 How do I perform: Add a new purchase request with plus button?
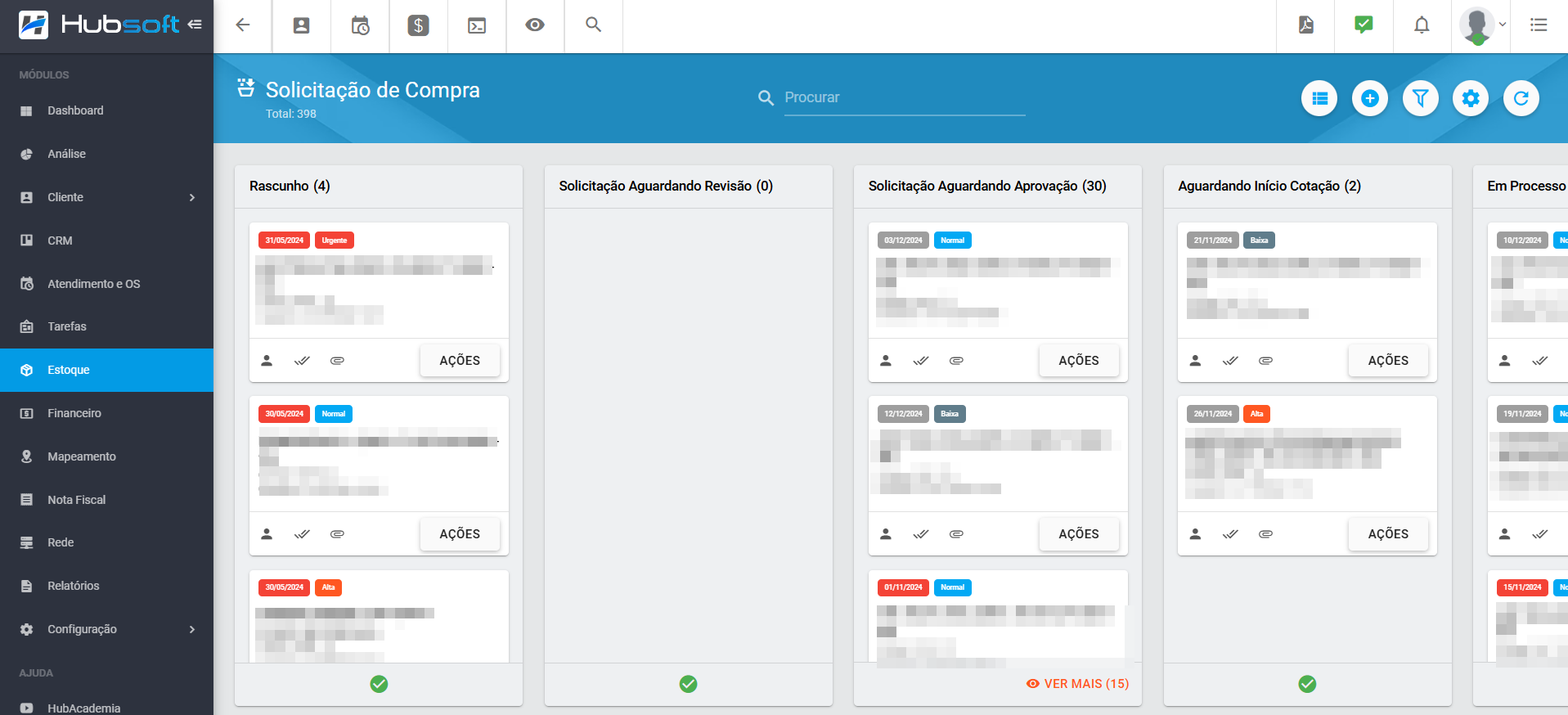(x=1370, y=98)
